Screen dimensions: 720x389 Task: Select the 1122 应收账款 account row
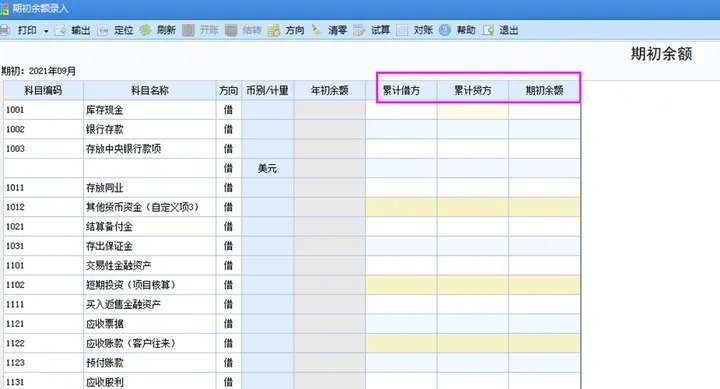tap(292, 343)
